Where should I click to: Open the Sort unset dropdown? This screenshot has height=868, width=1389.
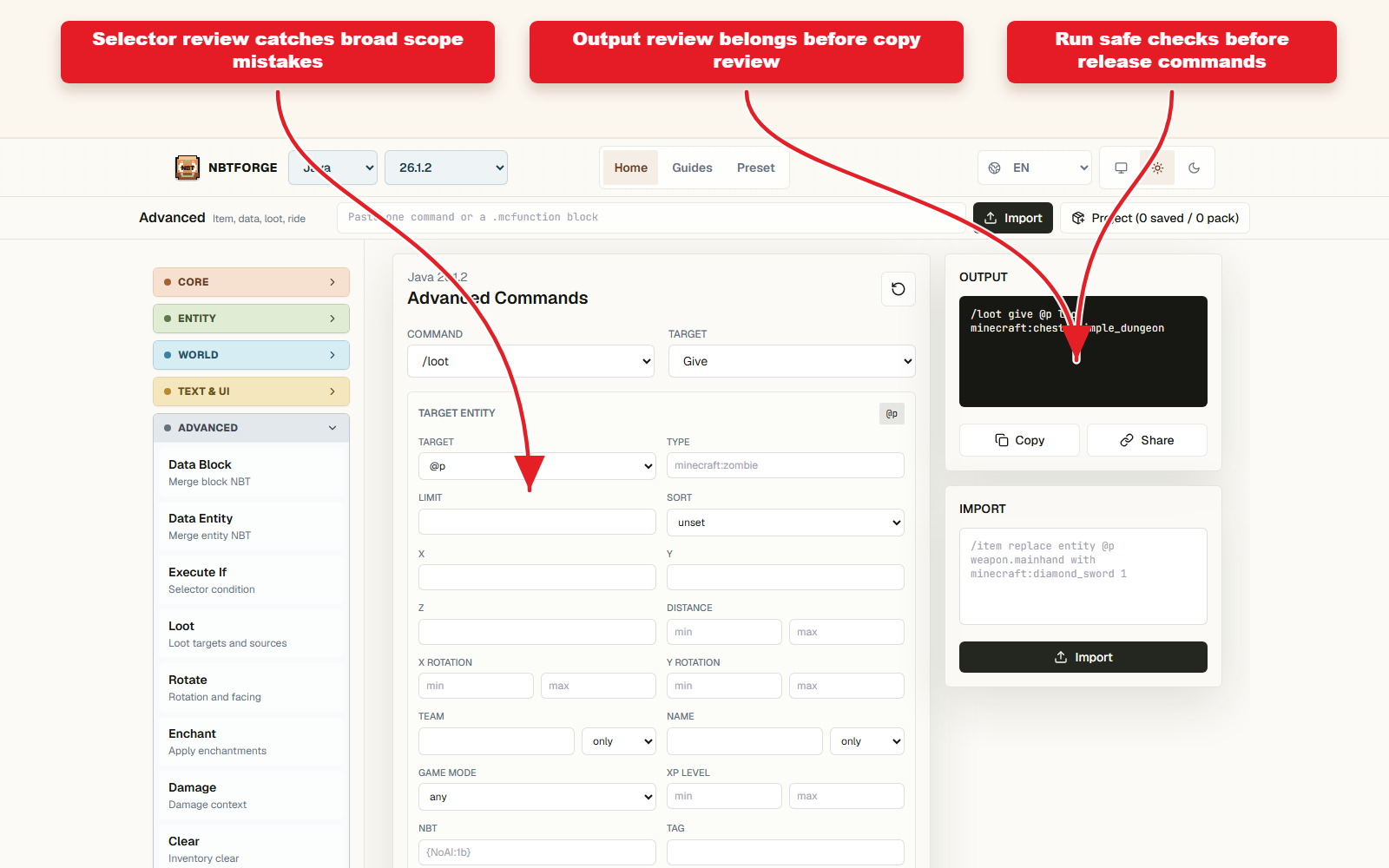[x=786, y=523]
